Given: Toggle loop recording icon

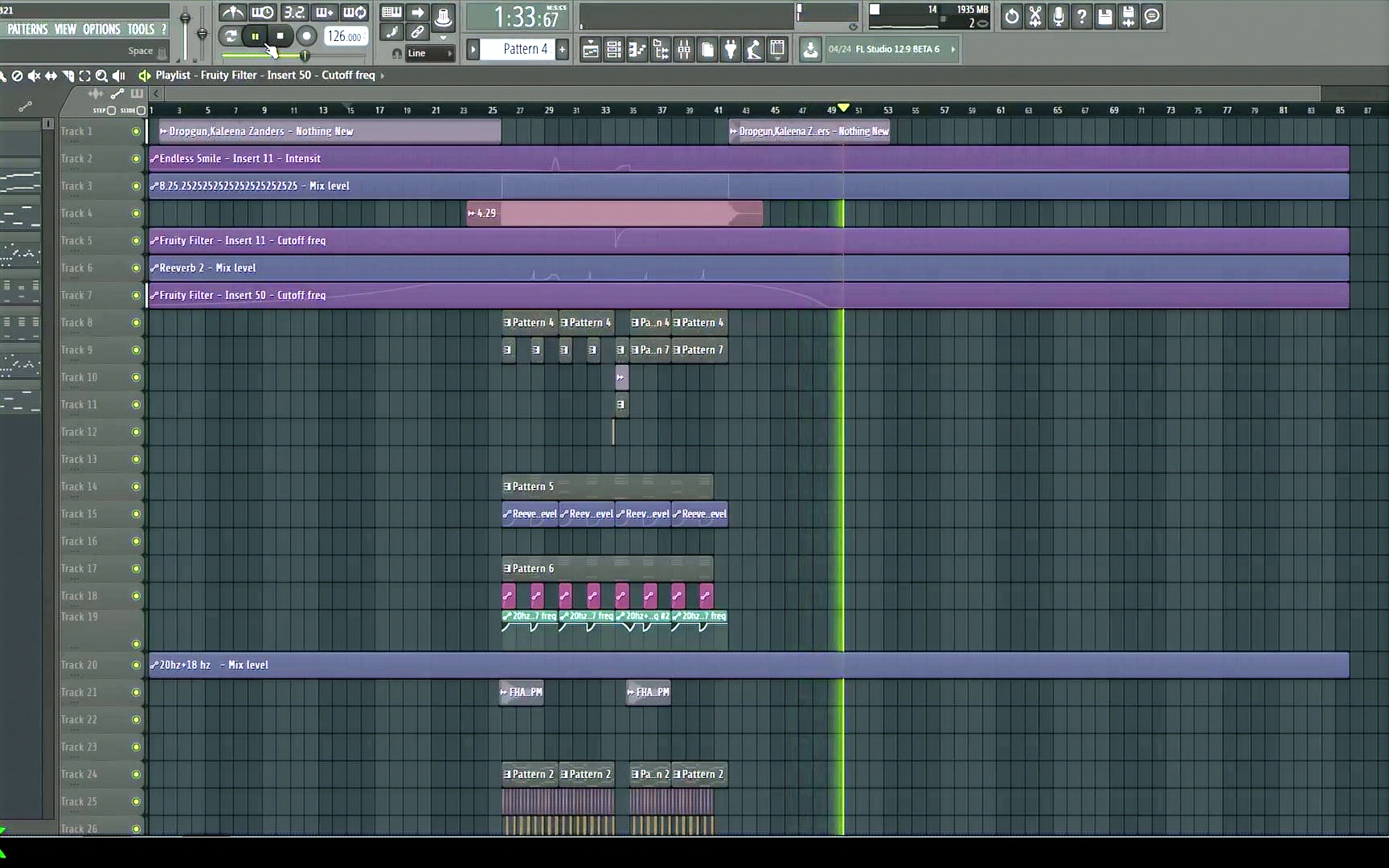Looking at the screenshot, I should [x=354, y=12].
